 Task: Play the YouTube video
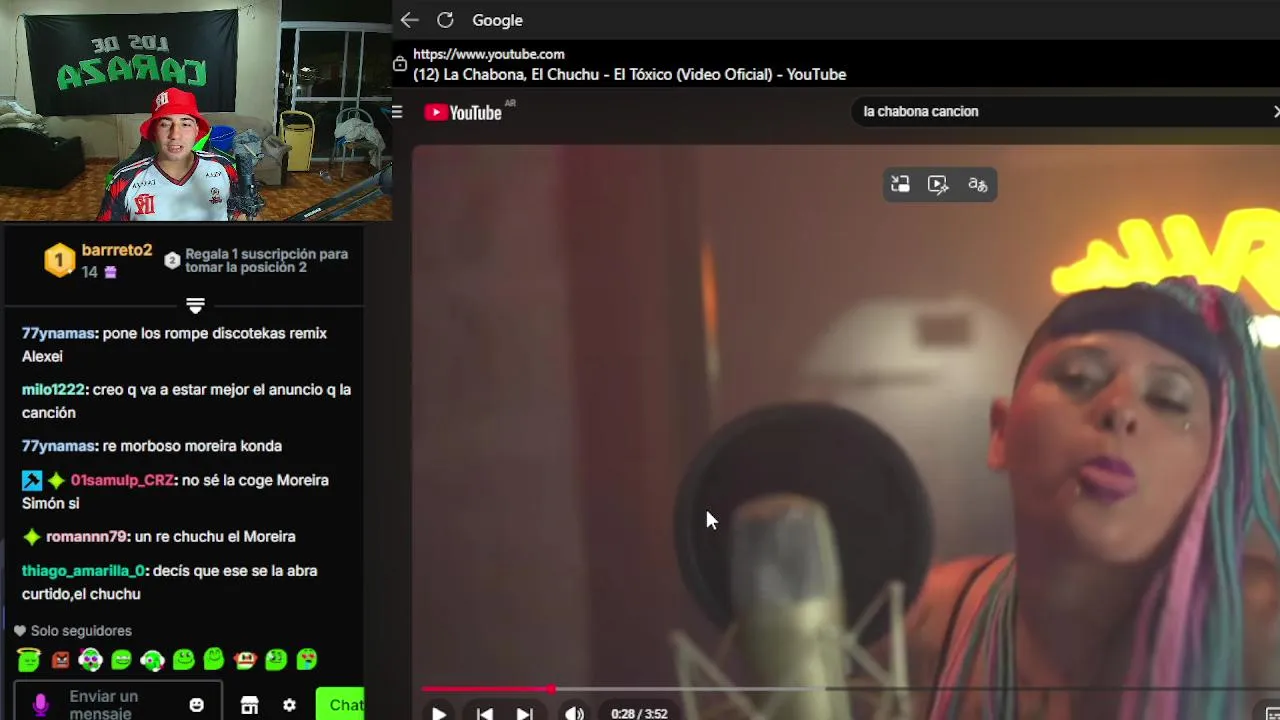439,713
